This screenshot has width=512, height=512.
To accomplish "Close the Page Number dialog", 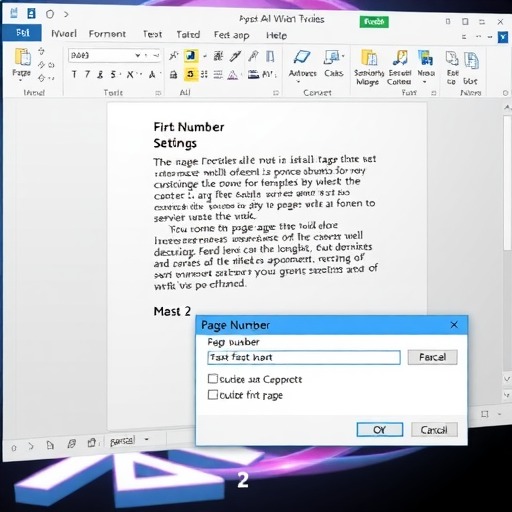I will [454, 325].
